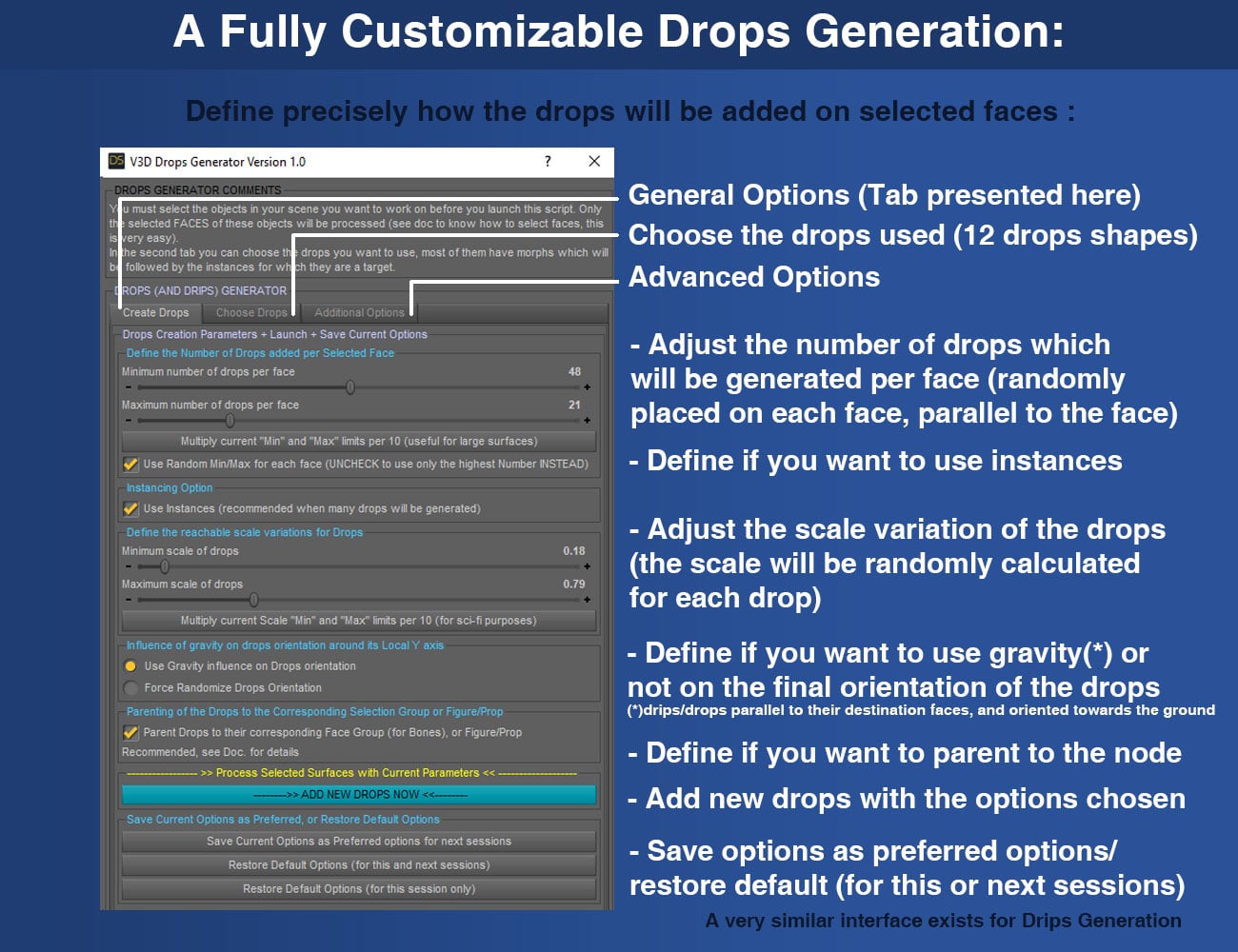Click Restore Default Options for this session only

358,888
